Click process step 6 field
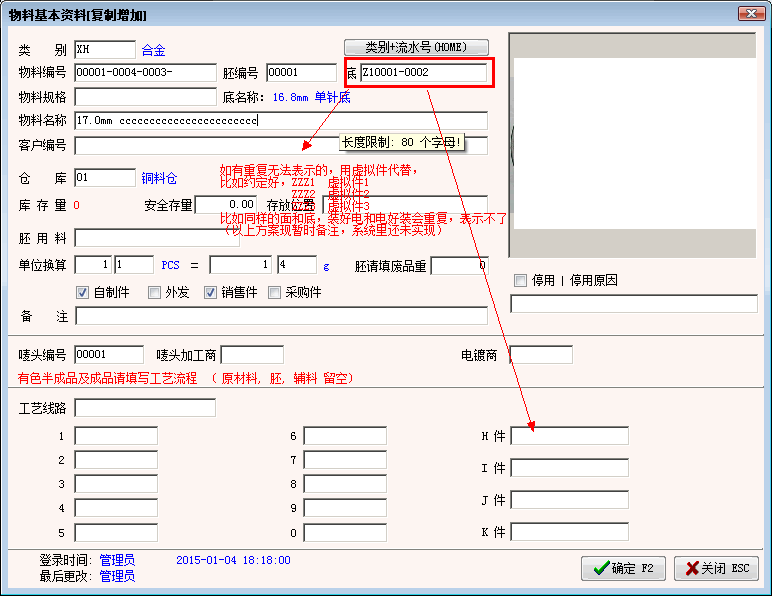This screenshot has width=772, height=596. click(x=345, y=436)
